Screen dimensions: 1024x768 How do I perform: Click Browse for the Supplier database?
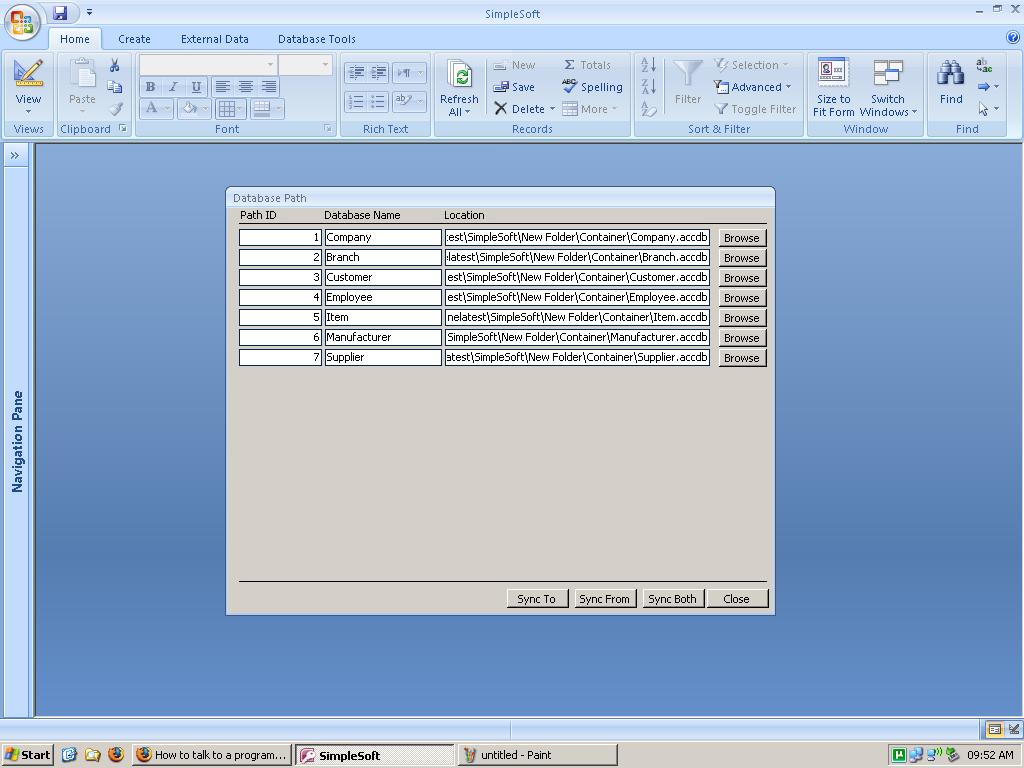(742, 358)
